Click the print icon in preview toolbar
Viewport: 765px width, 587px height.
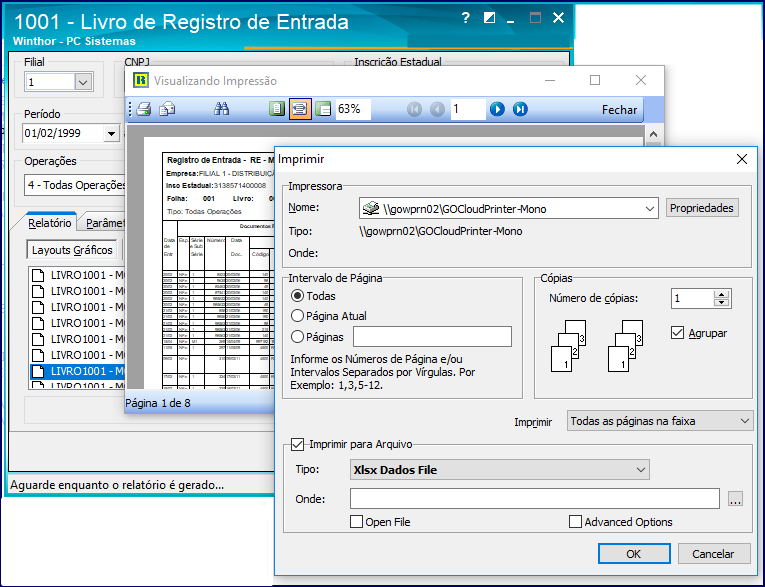click(x=144, y=109)
